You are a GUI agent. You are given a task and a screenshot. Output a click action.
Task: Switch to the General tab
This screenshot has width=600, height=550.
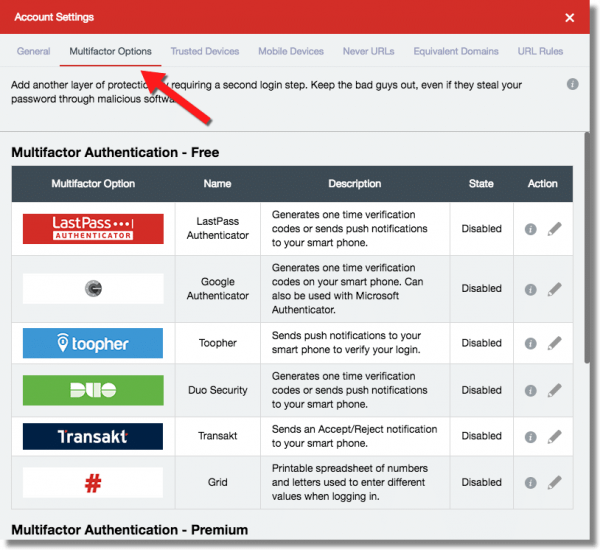[33, 51]
